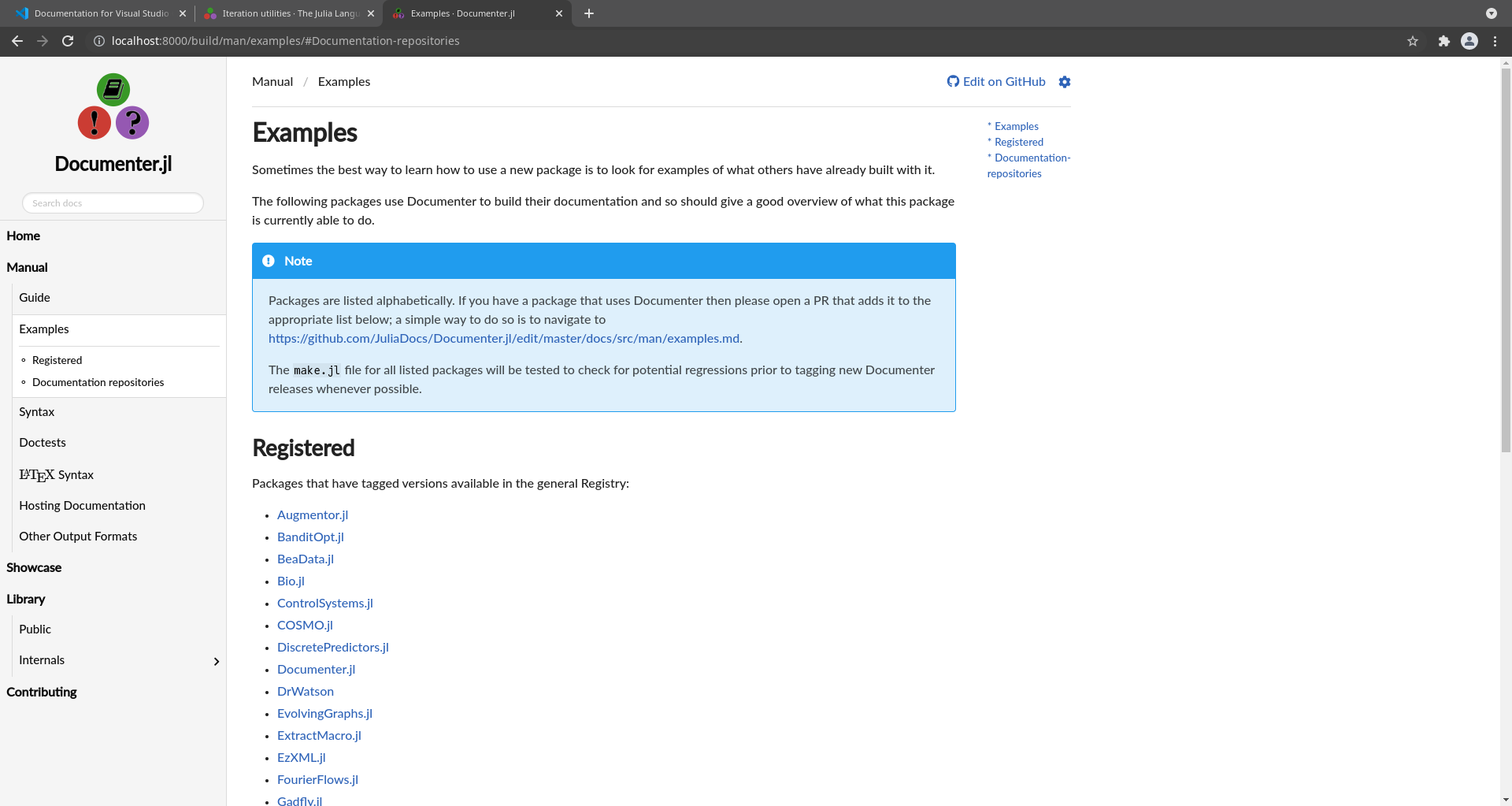Open the Contributing page
Screen dimensions: 1512x806
click(41, 692)
